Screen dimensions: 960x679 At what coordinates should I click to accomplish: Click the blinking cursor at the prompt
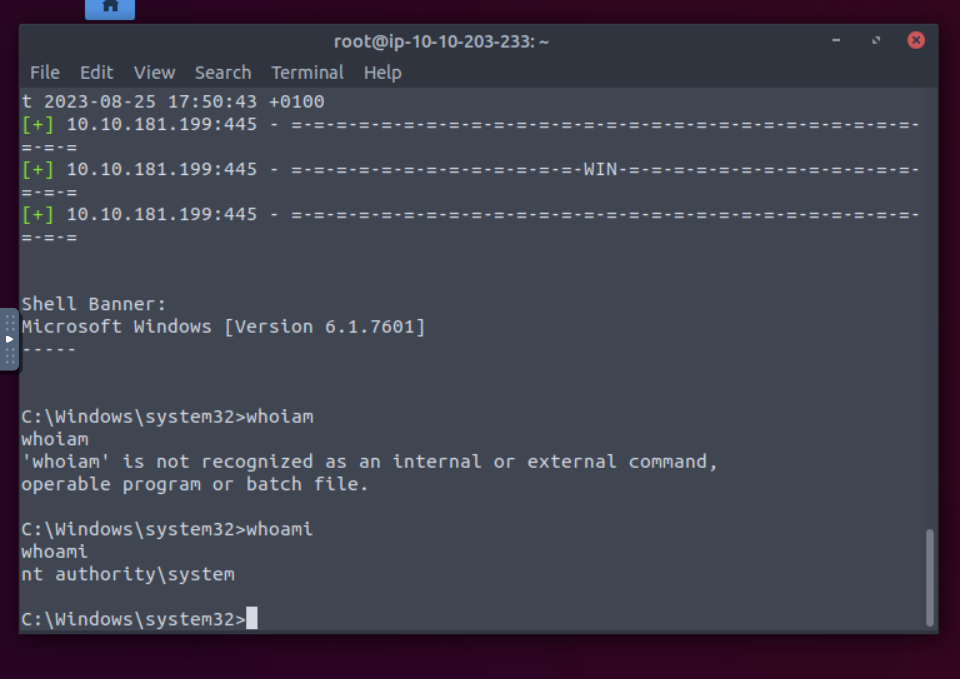tap(252, 618)
